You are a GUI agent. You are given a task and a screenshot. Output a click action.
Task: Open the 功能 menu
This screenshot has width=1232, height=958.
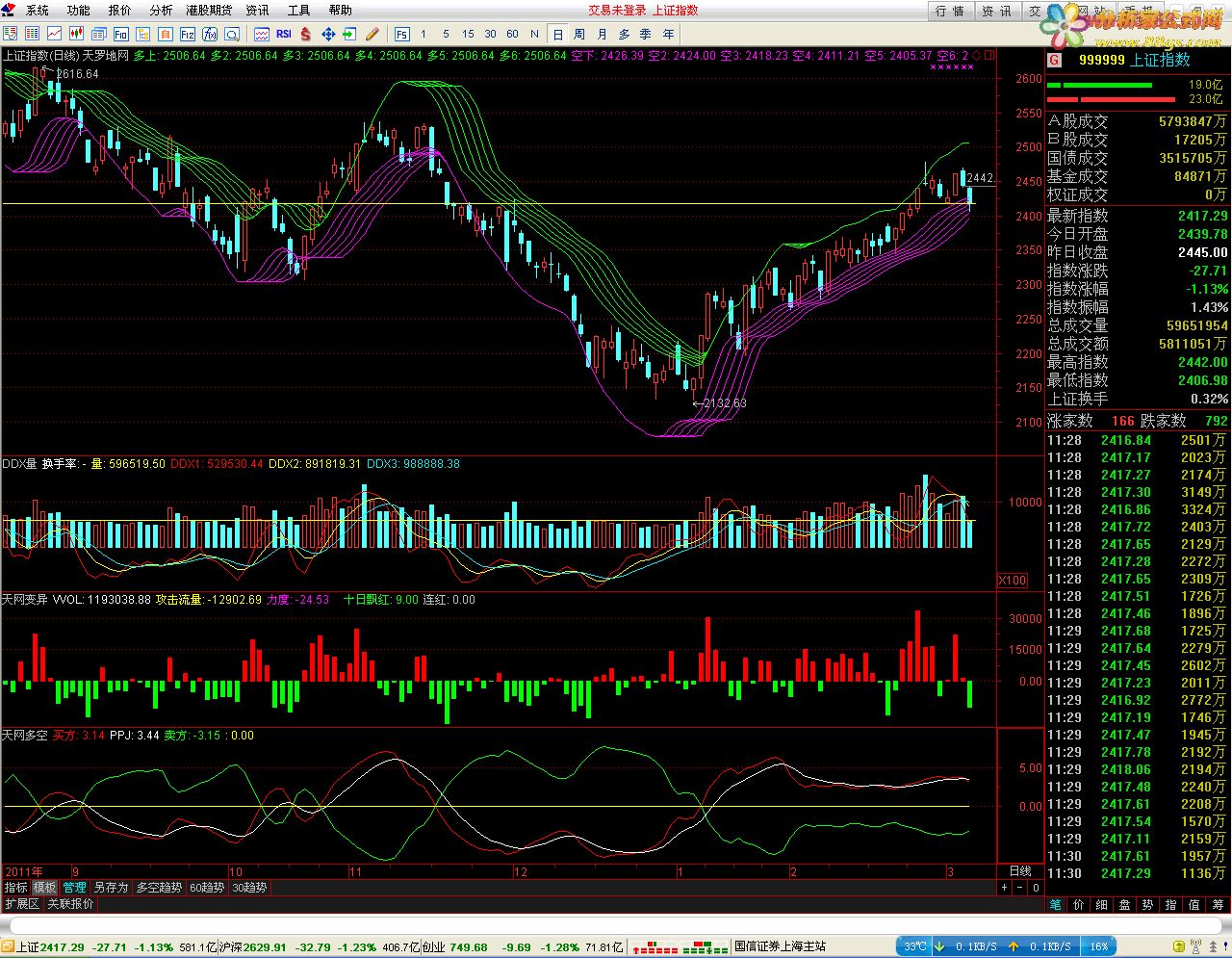[x=79, y=11]
